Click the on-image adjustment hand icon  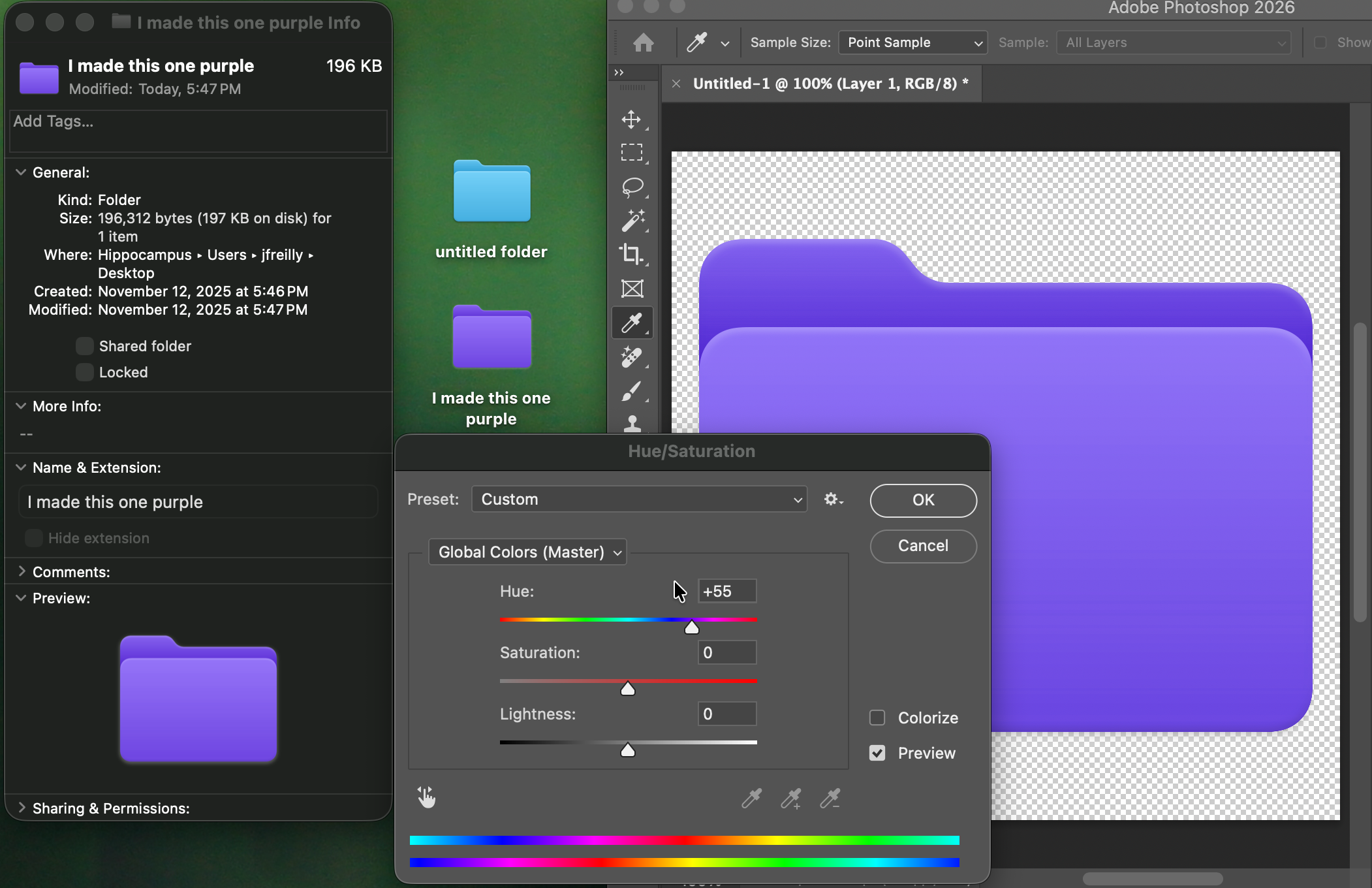pos(426,797)
